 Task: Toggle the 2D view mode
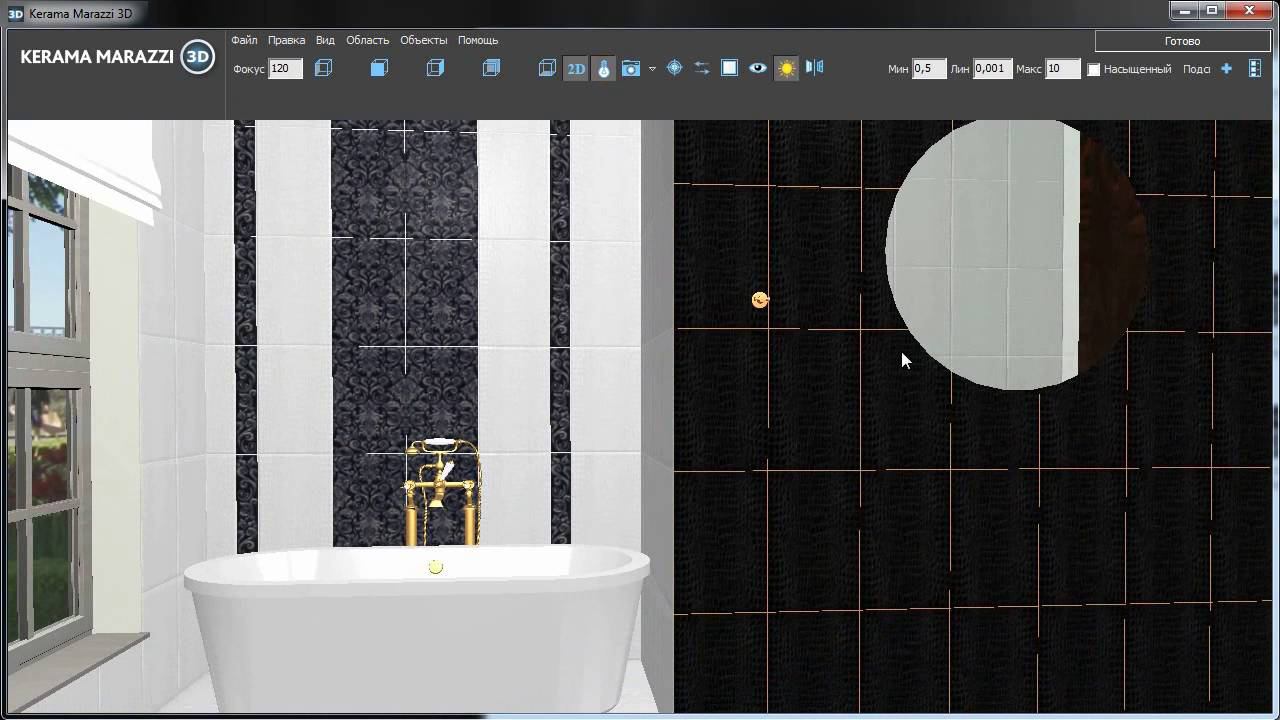pos(576,69)
